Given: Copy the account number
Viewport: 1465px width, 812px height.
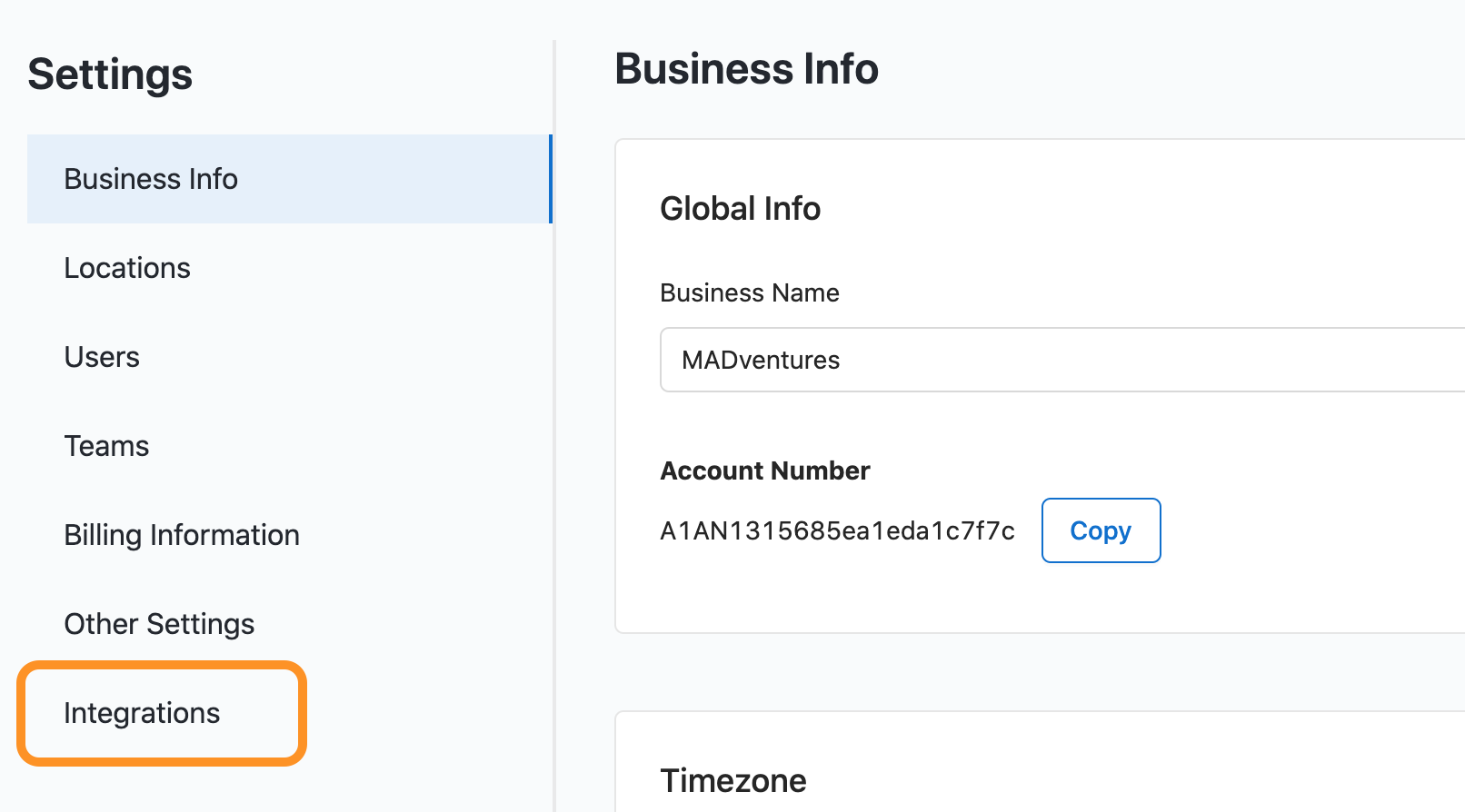Looking at the screenshot, I should coord(1101,530).
